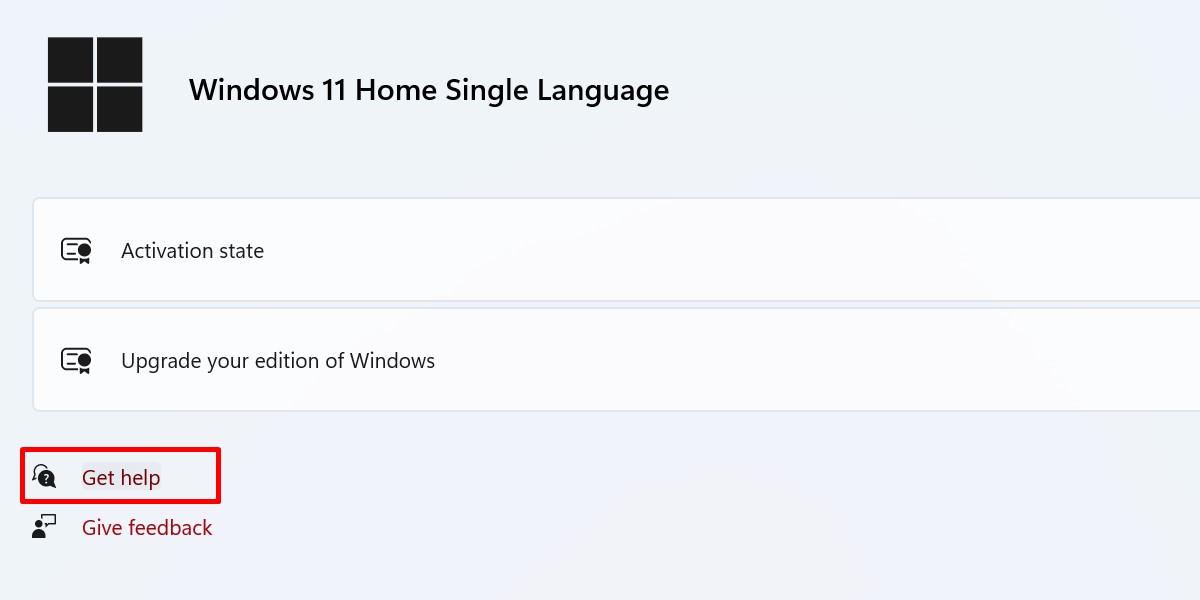Click the Windows 11 Home Single Language title
The height and width of the screenshot is (600, 1200).
[x=428, y=90]
